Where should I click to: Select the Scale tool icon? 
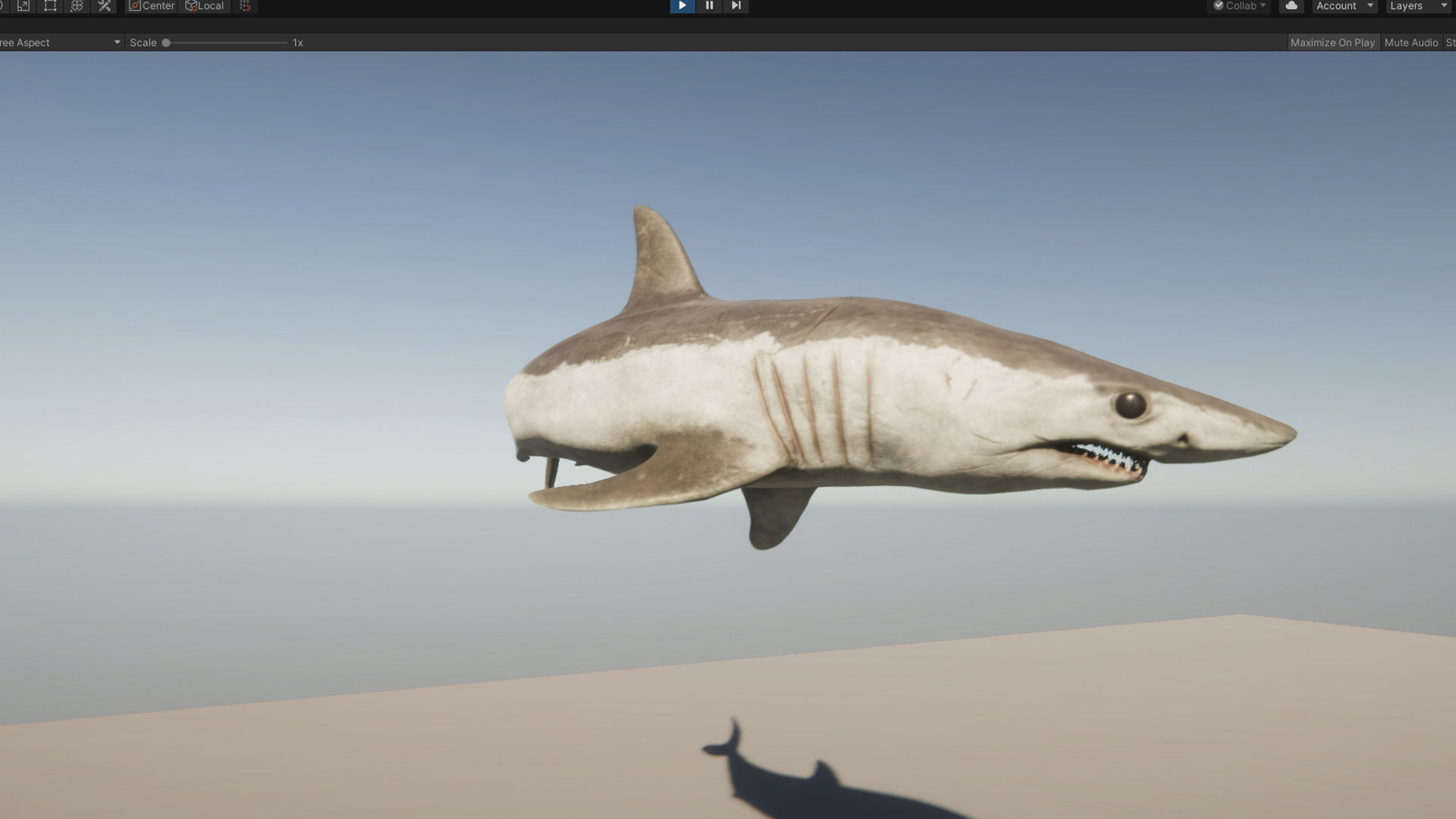coord(24,6)
